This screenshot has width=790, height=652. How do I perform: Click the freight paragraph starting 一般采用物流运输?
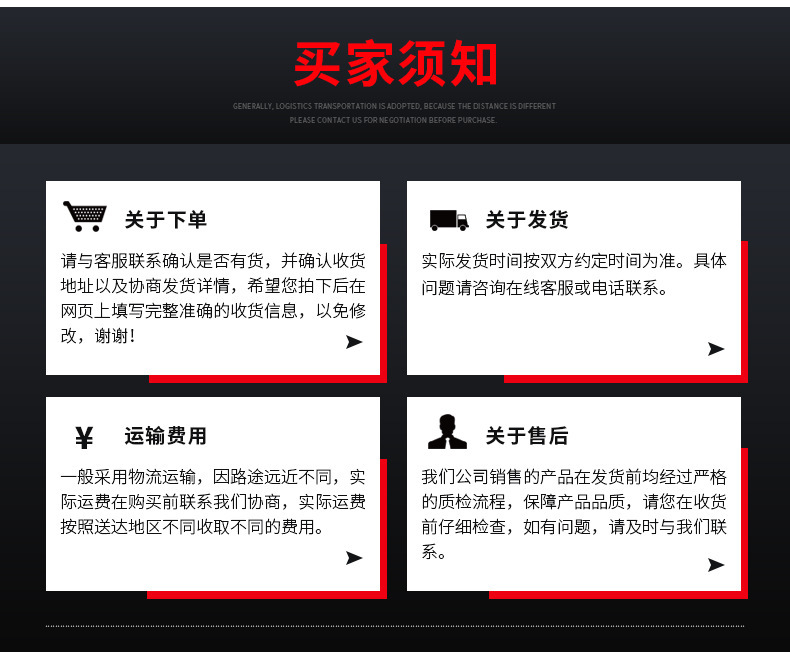213,502
